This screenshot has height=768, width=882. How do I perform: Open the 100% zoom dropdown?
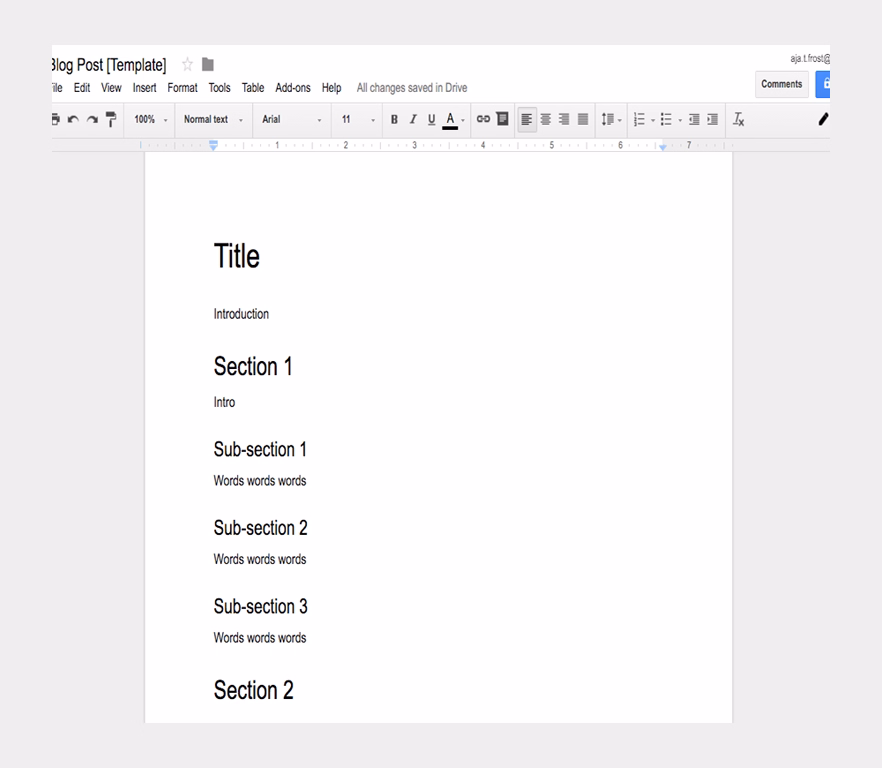[151, 119]
